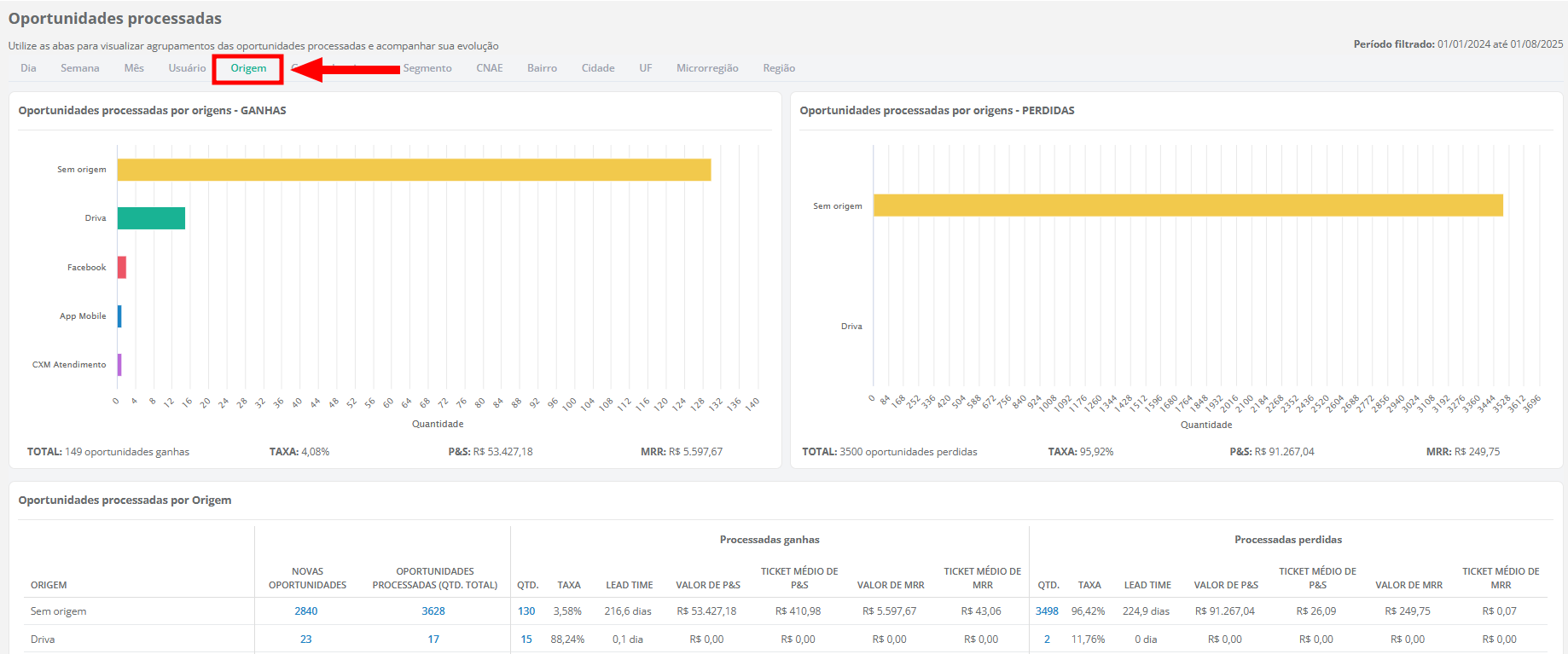Click the 3628 processadas total link
Image resolution: width=1568 pixels, height=654 pixels.
(x=433, y=611)
